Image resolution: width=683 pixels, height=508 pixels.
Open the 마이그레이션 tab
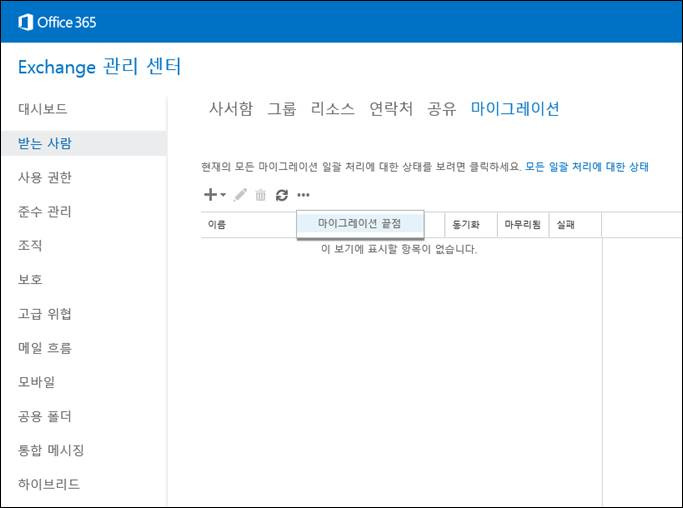515,108
